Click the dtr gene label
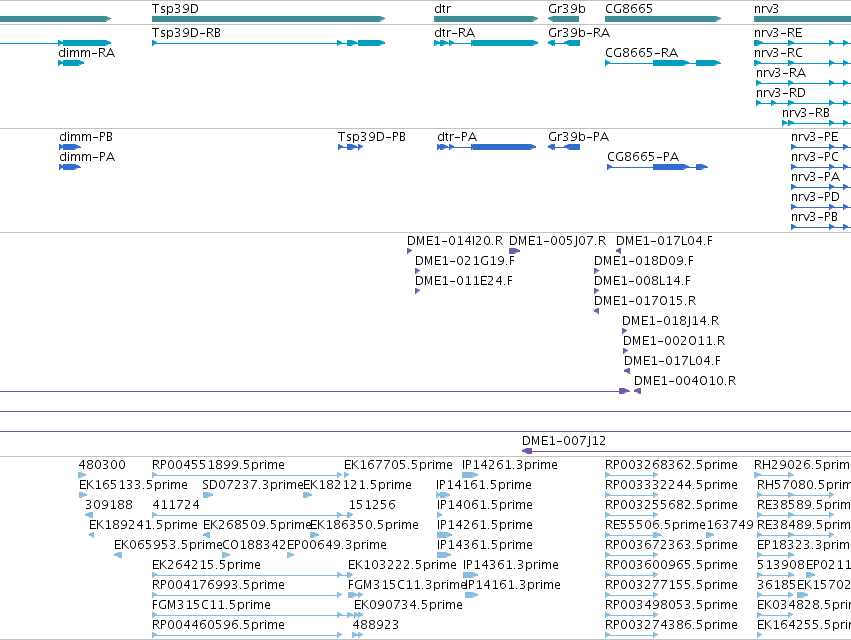Screen dimensions: 851x640 442,9
